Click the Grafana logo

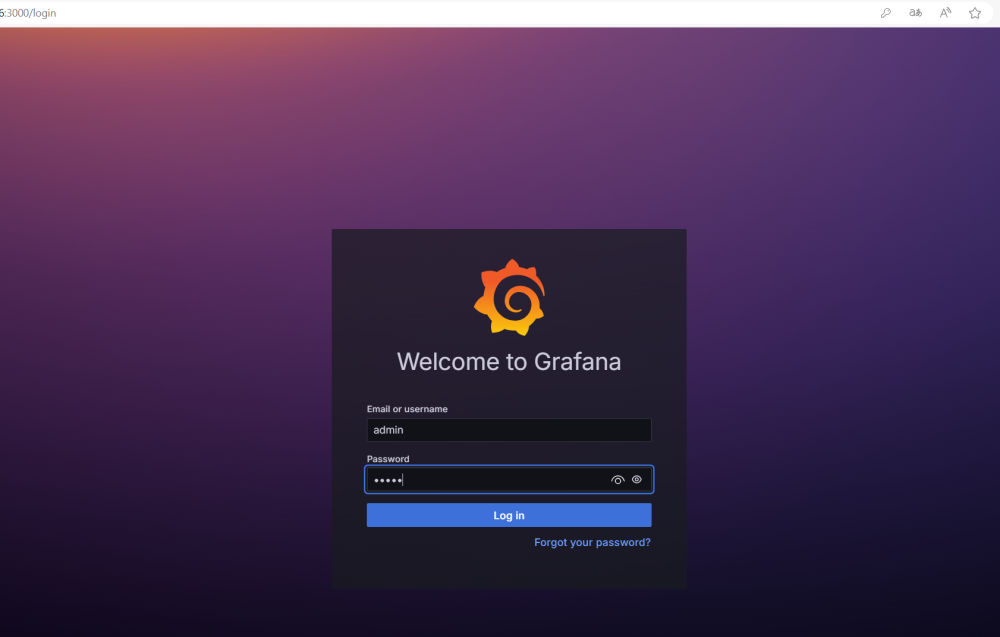click(509, 297)
